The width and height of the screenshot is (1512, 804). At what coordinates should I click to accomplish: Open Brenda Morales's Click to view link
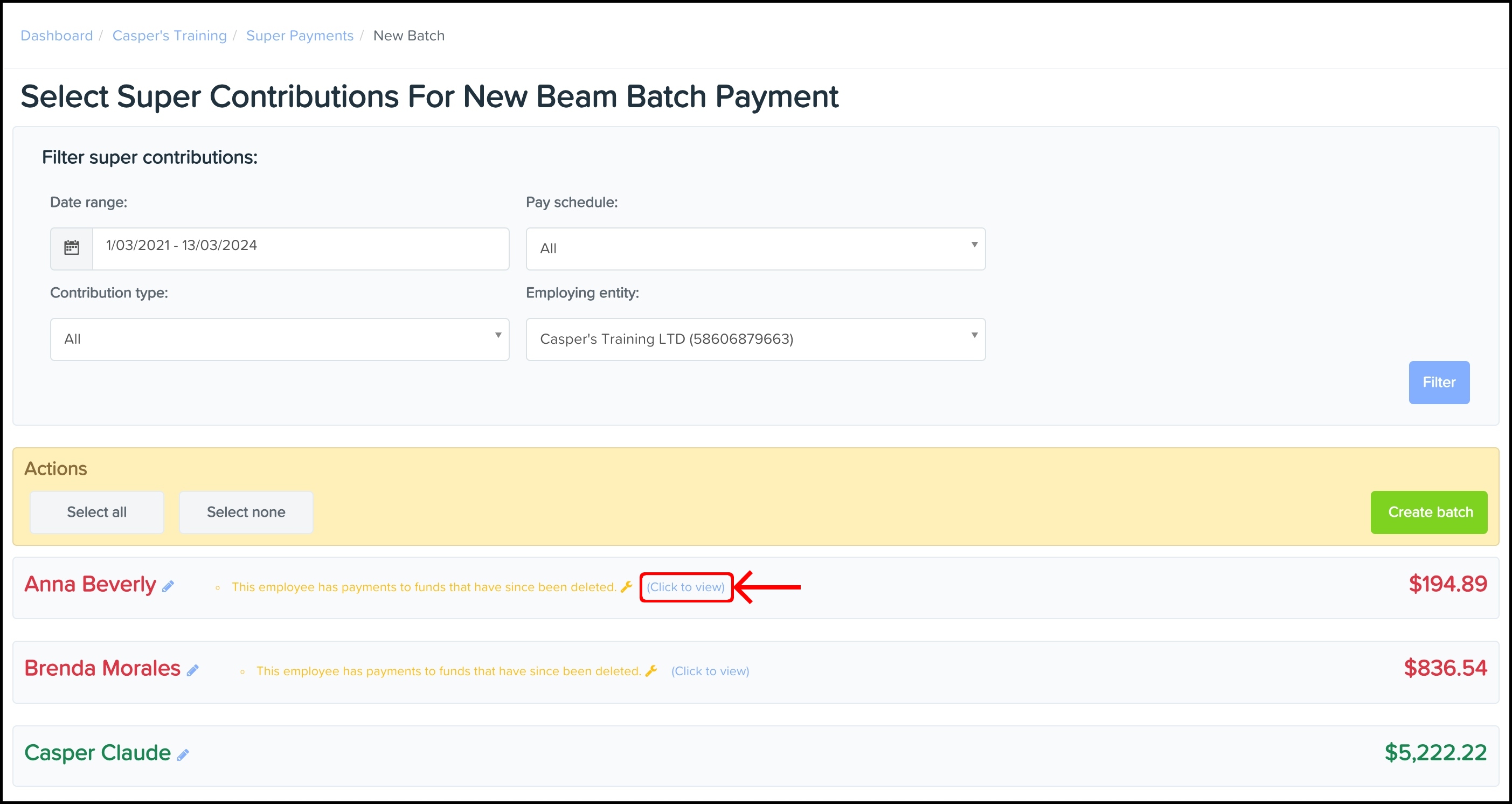tap(710, 671)
